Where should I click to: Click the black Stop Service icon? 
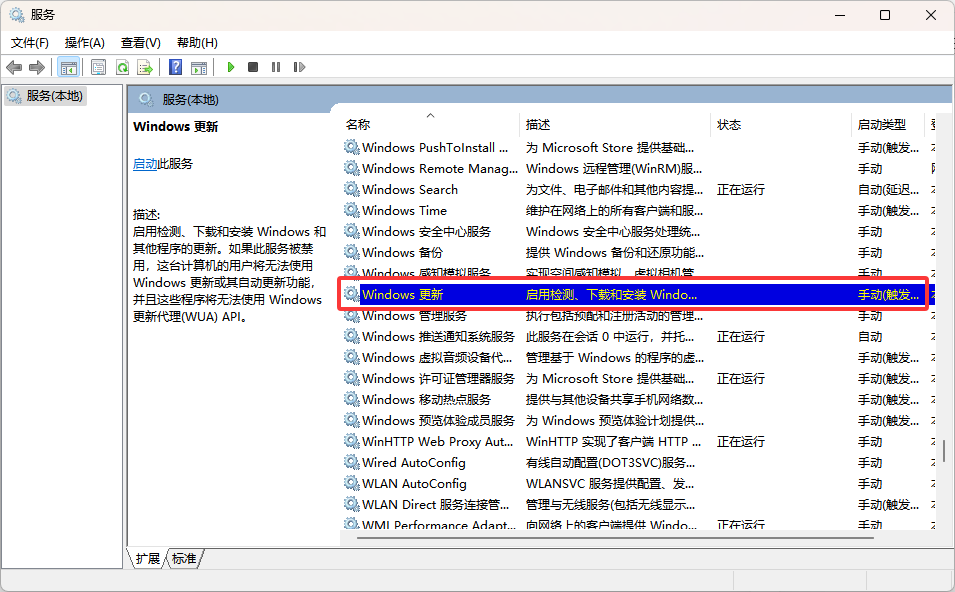(x=253, y=67)
